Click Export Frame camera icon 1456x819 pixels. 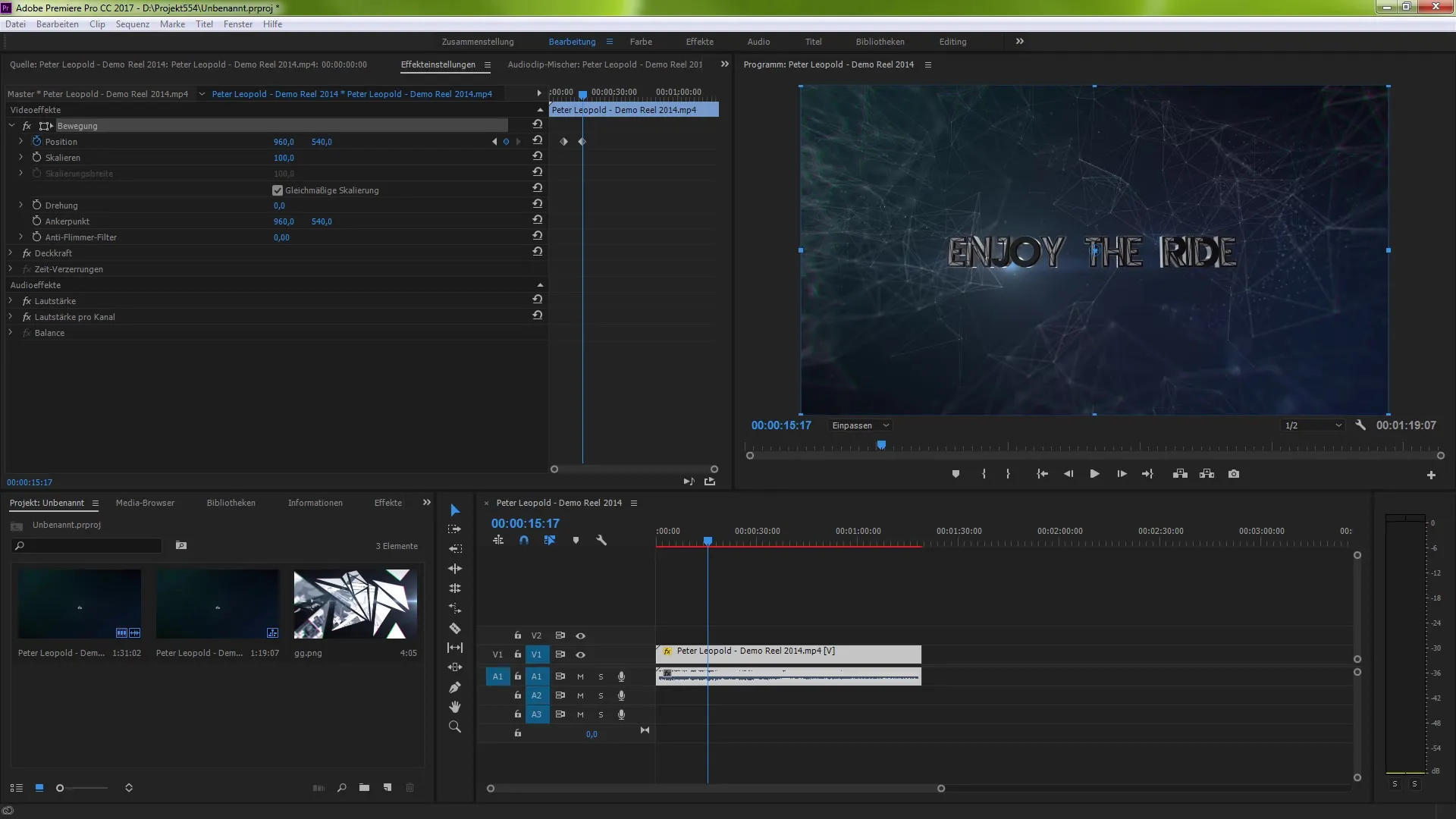pyautogui.click(x=1234, y=474)
